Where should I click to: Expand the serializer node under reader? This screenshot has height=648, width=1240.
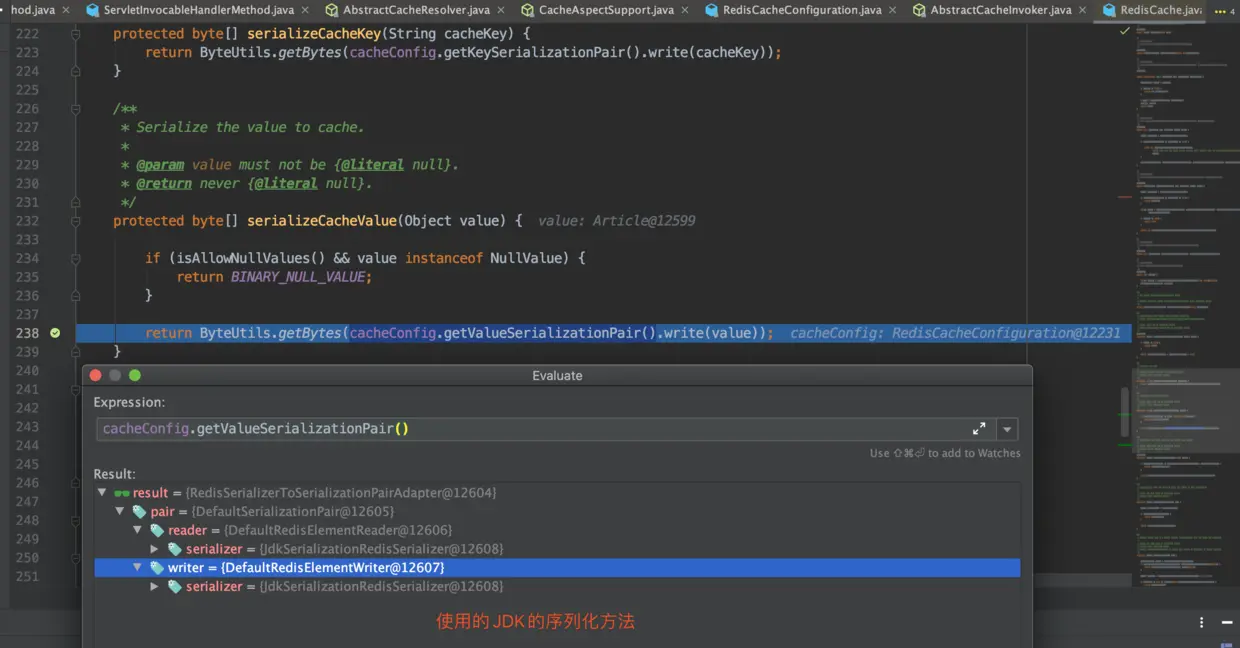coord(154,549)
